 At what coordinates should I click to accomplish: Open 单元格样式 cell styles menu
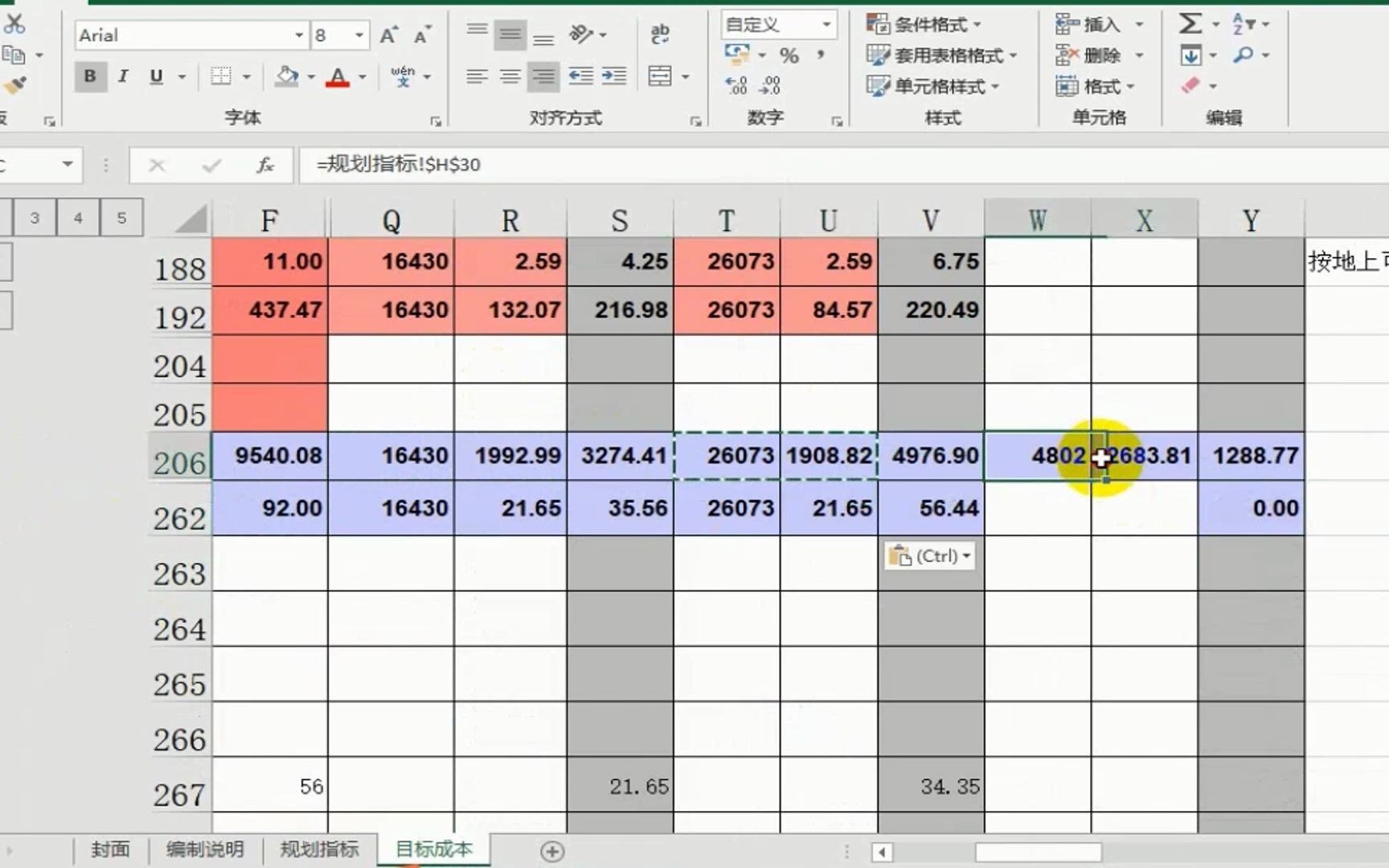(933, 86)
